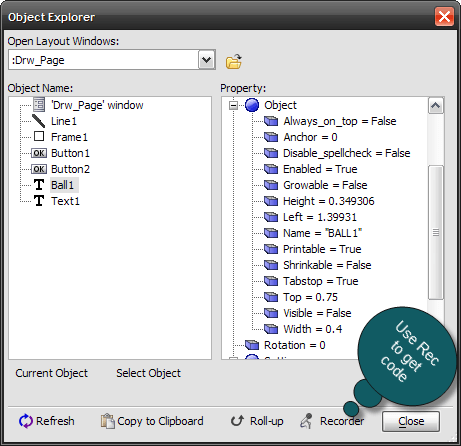Click the cube icon for Disable_spellcheck

271,153
